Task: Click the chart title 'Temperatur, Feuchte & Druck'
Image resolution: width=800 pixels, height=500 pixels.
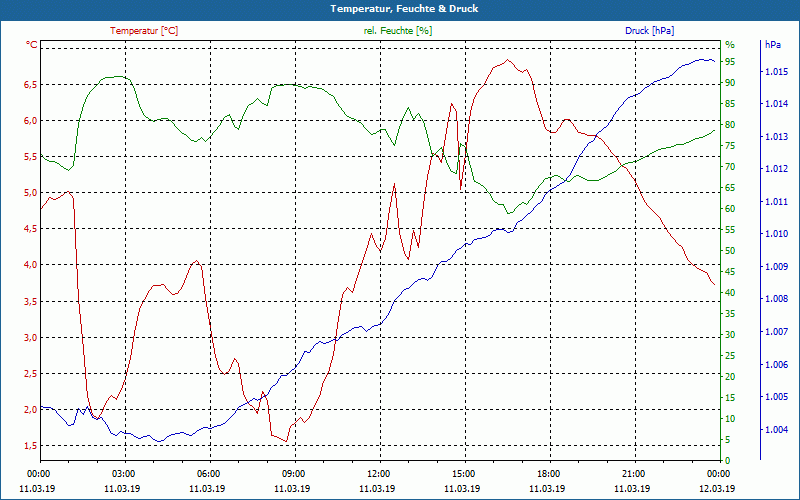Action: pos(404,9)
